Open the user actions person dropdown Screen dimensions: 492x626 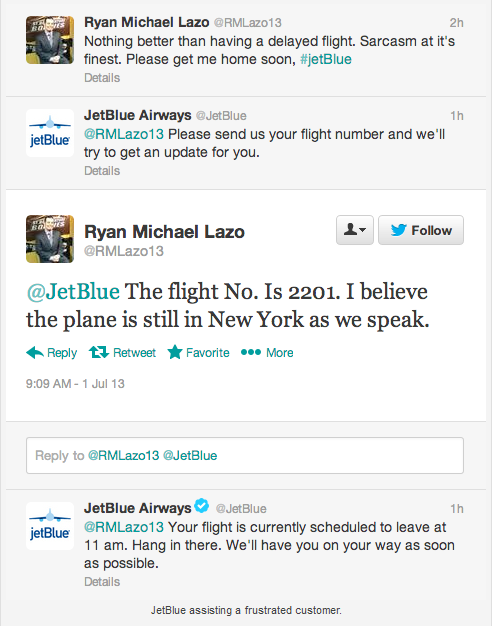click(355, 230)
